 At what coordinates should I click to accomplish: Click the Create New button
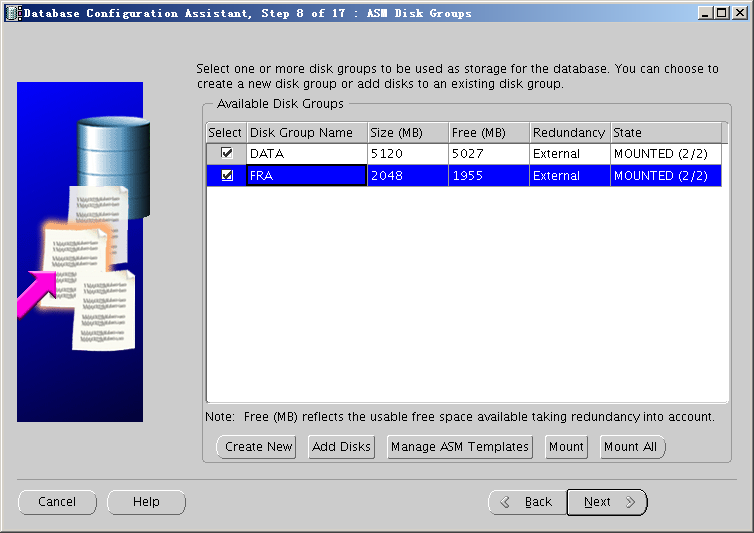258,447
